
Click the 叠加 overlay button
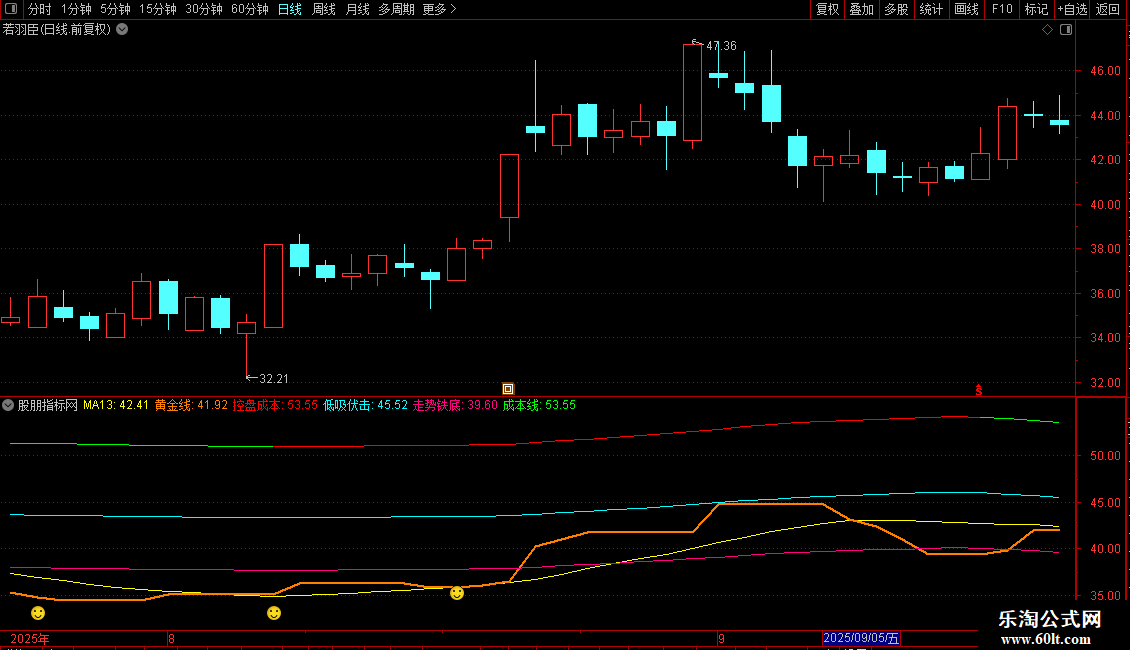861,9
